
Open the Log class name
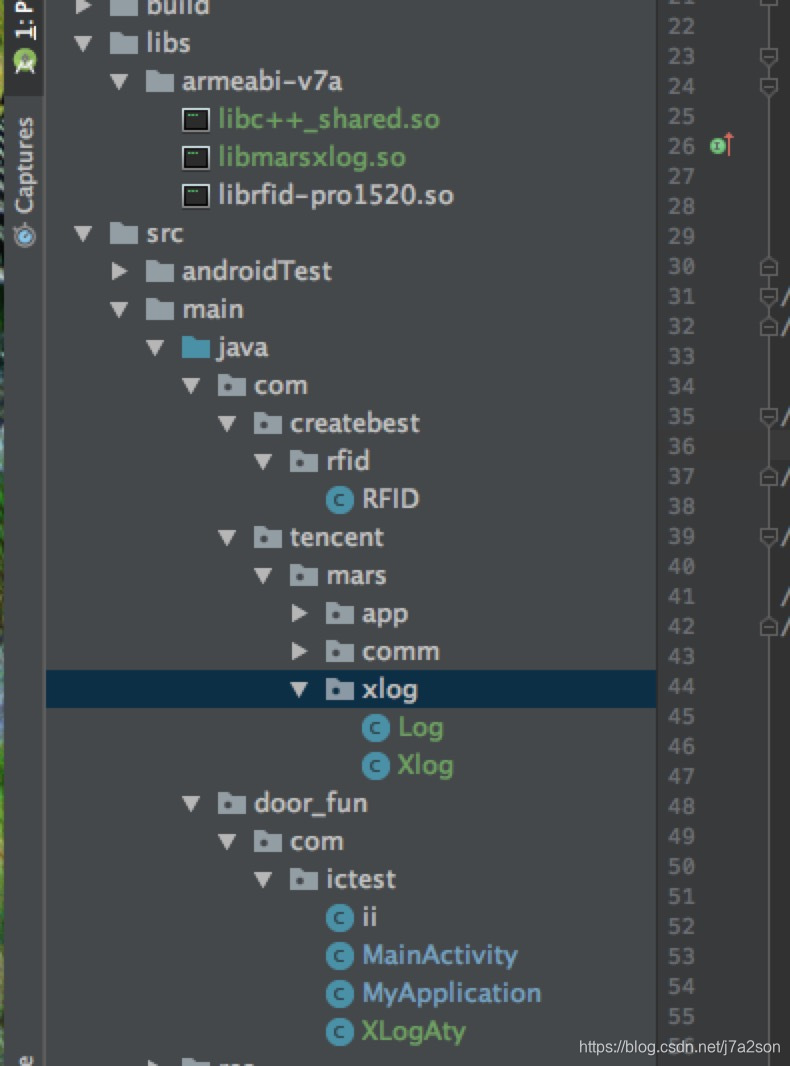click(421, 728)
